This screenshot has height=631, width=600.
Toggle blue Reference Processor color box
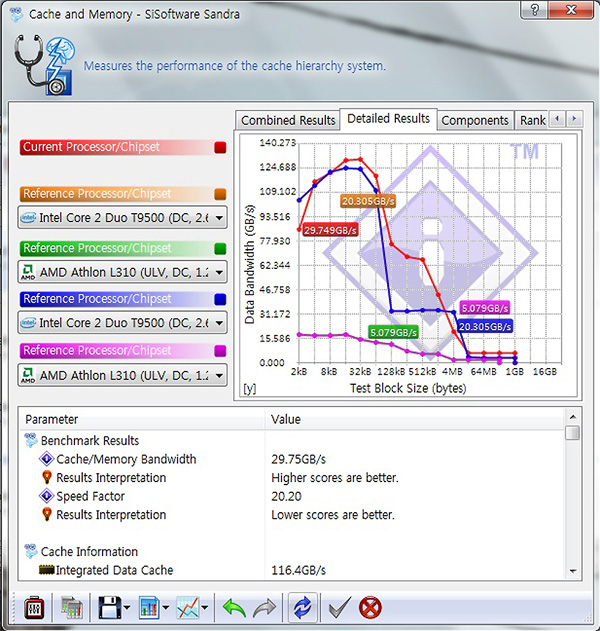pyautogui.click(x=220, y=300)
